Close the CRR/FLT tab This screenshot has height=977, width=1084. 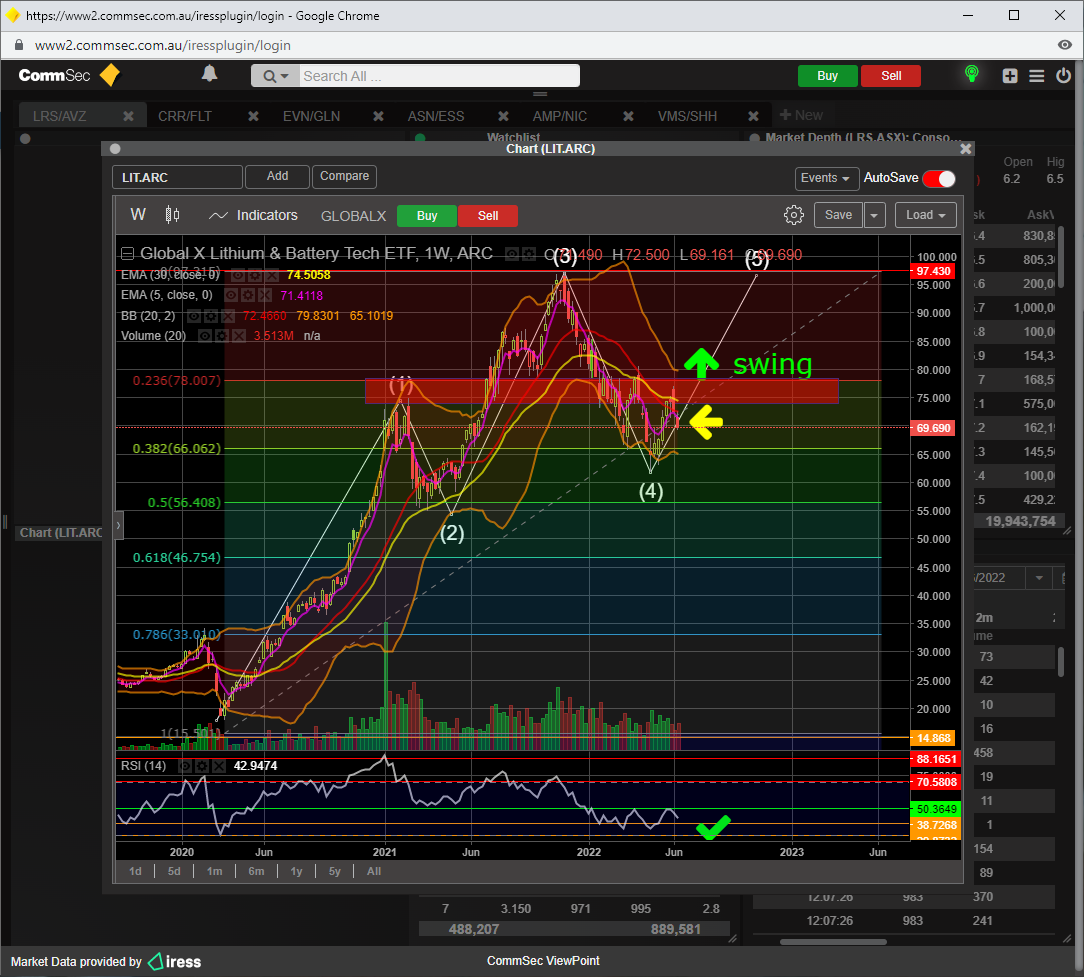point(253,116)
